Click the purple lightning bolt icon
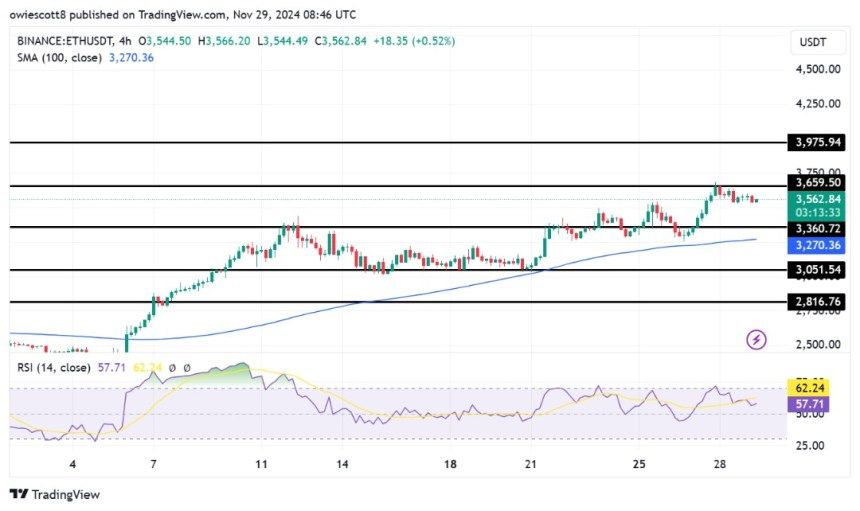860x511 pixels. click(x=756, y=340)
